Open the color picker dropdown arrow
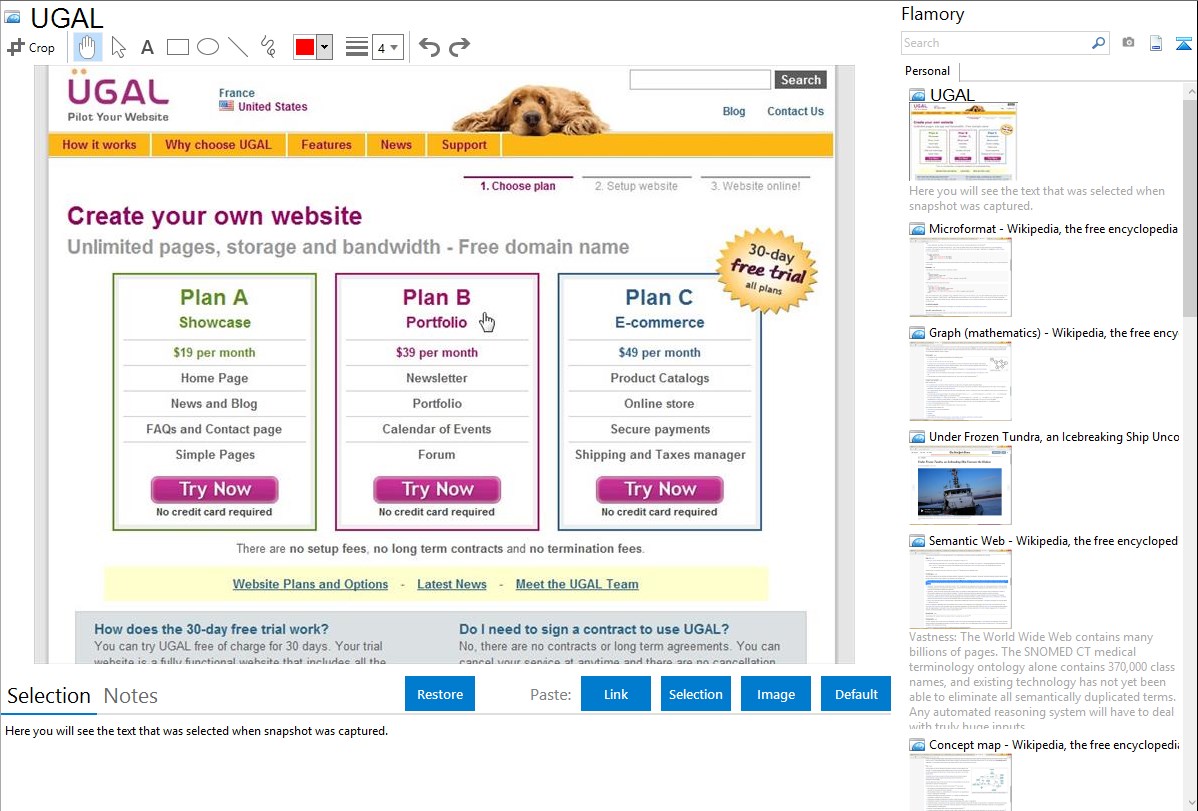Screen dimensions: 1198x811 (x=324, y=47)
